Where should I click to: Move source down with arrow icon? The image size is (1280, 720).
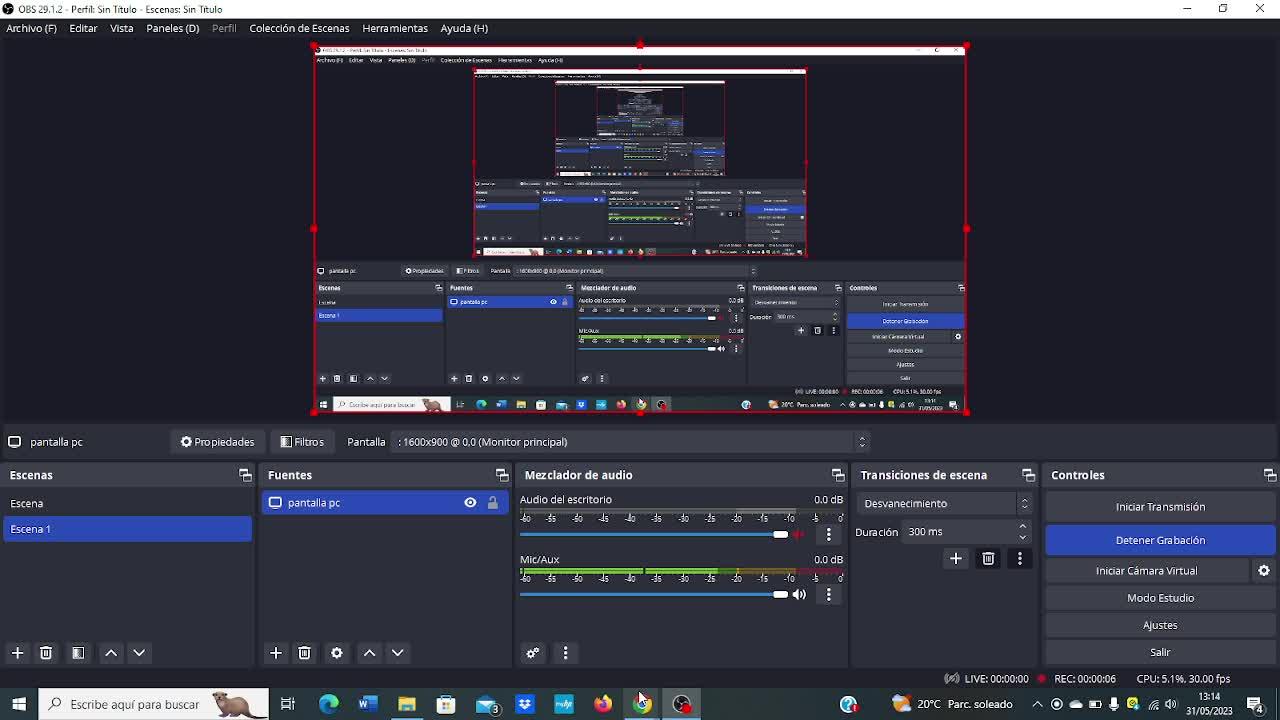(398, 653)
